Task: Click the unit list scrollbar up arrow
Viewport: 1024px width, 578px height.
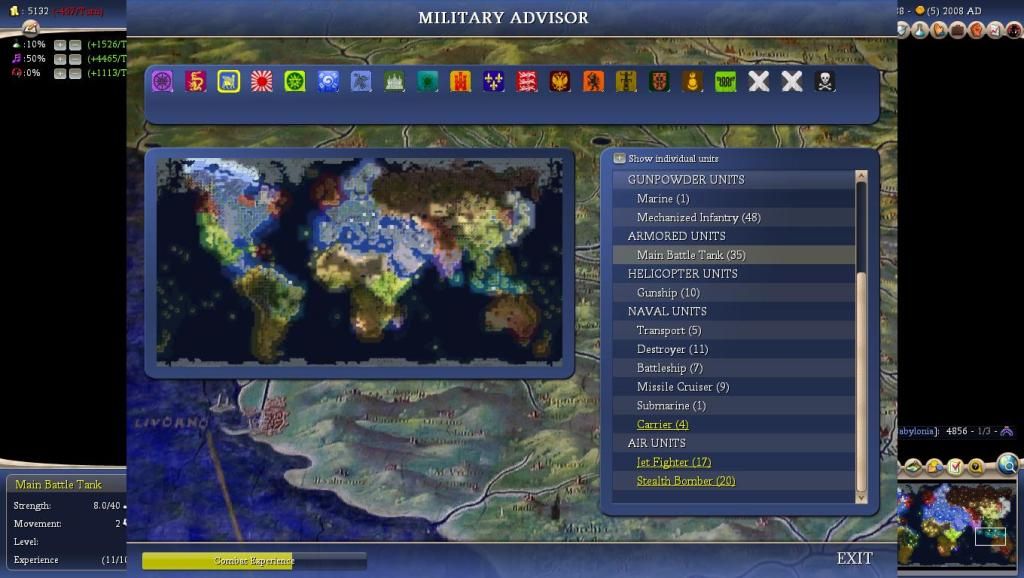Action: coord(861,176)
